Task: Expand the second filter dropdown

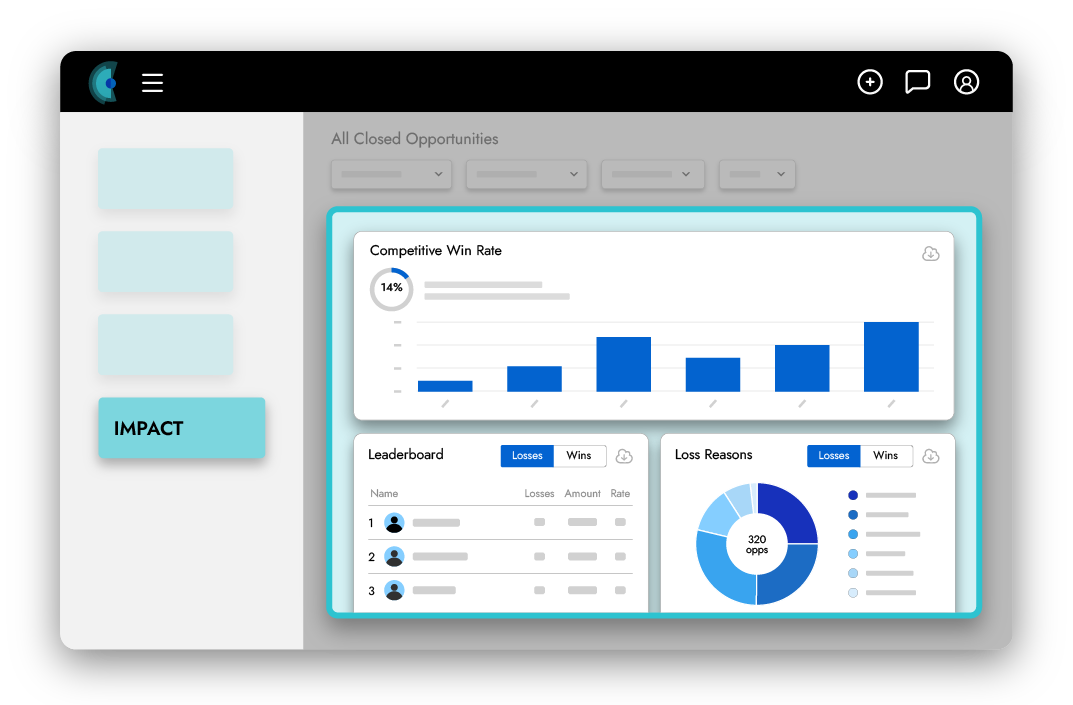Action: tap(526, 174)
